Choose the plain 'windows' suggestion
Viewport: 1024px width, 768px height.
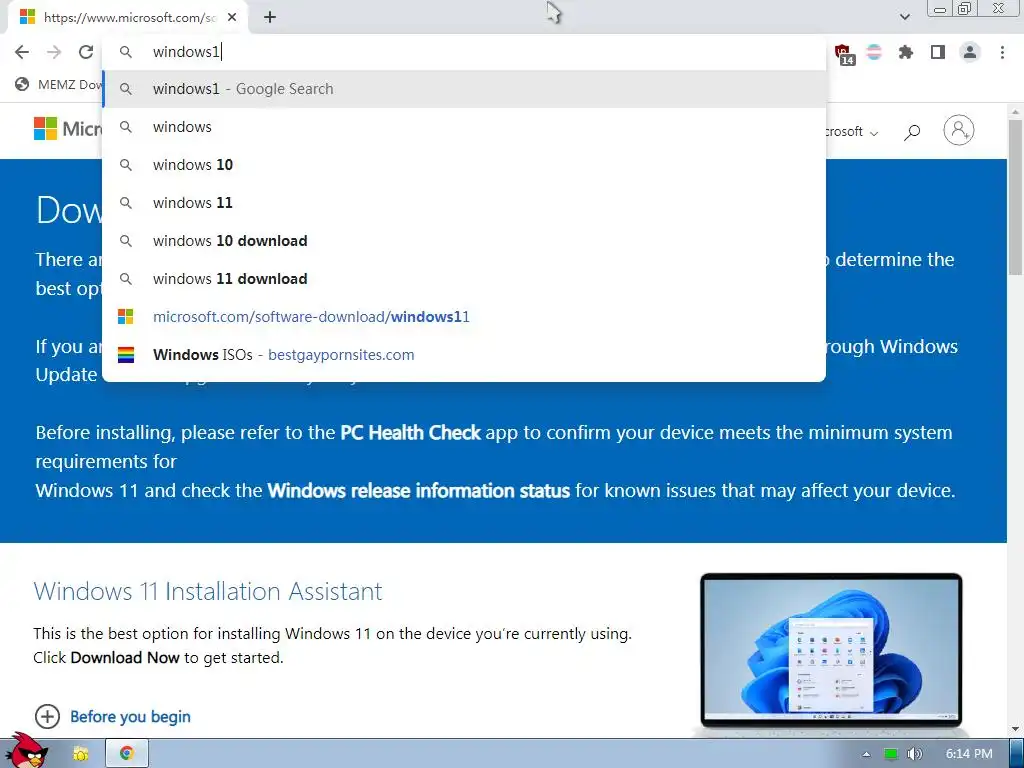pos(464,127)
